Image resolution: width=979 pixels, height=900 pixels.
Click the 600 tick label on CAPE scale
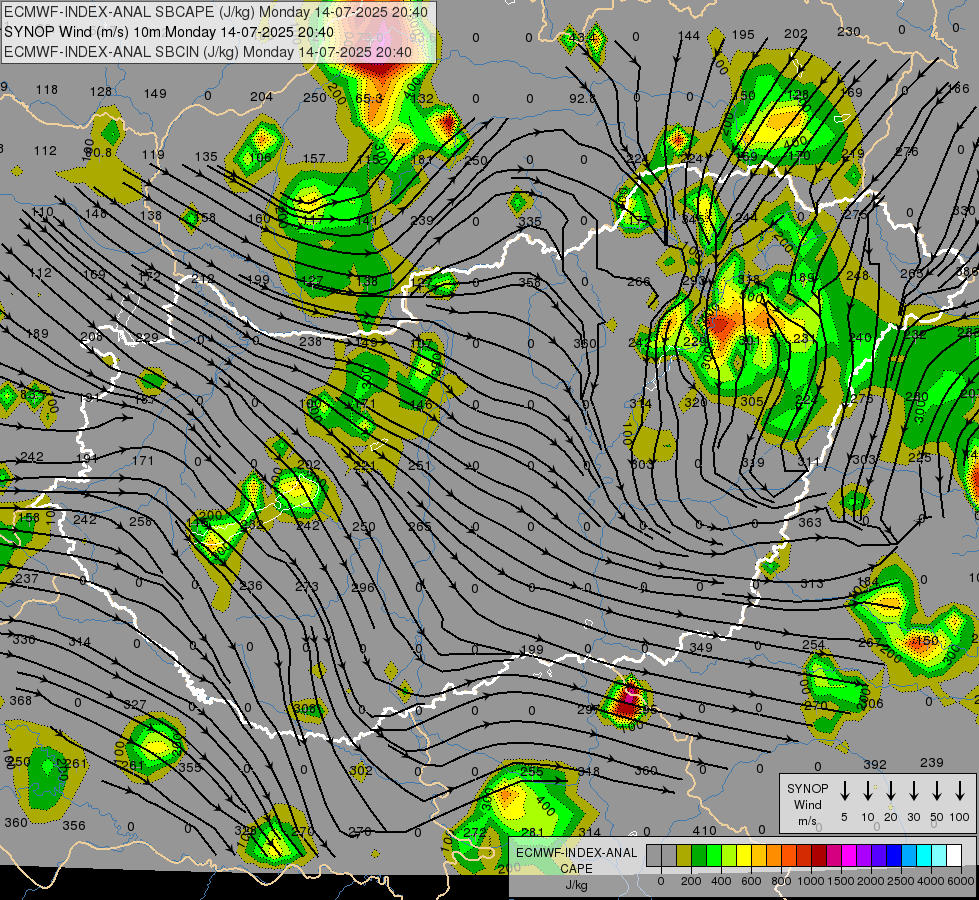tap(751, 881)
